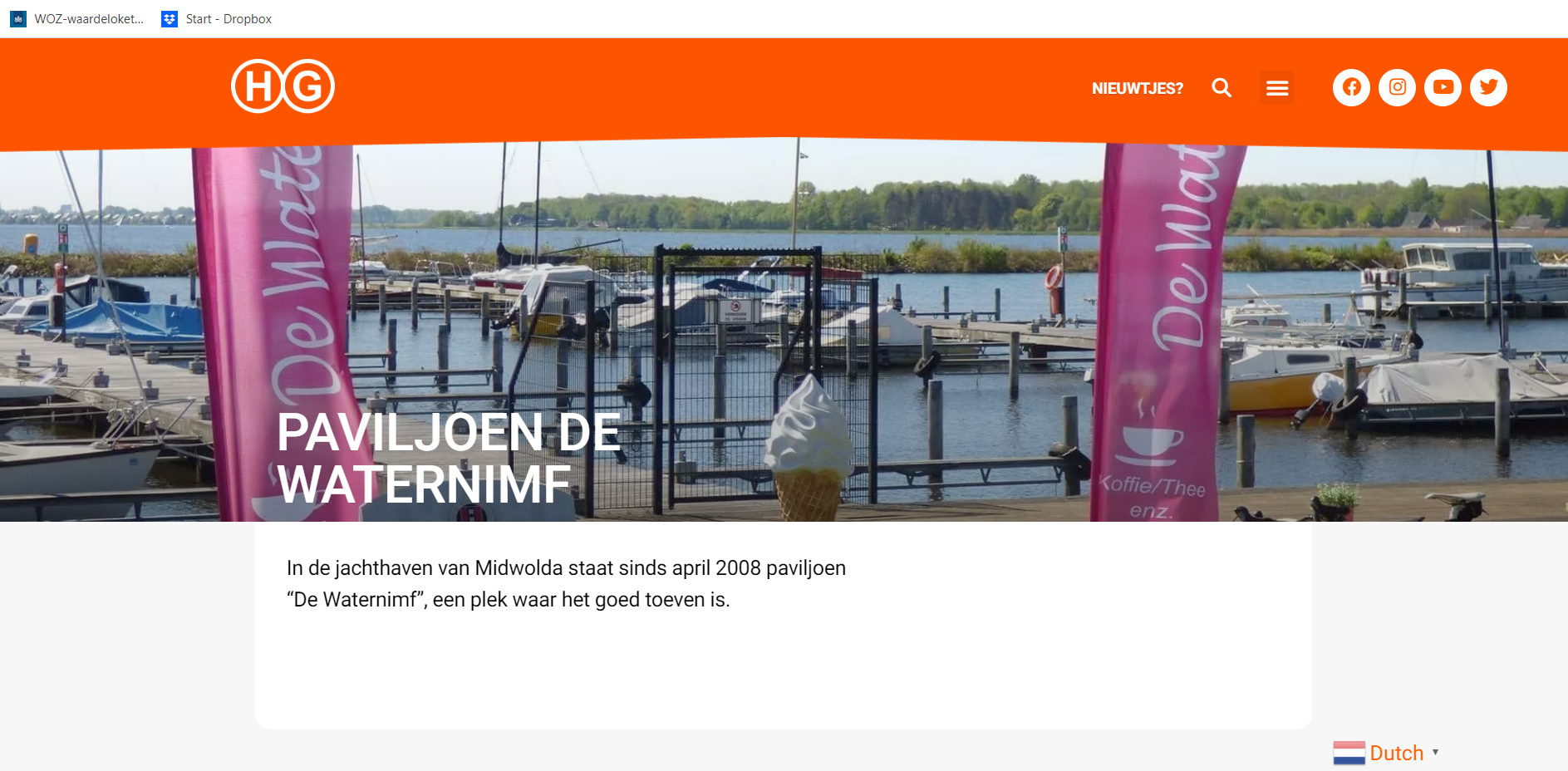Click the harbor header photo
1568x771 pixels.
(784, 332)
